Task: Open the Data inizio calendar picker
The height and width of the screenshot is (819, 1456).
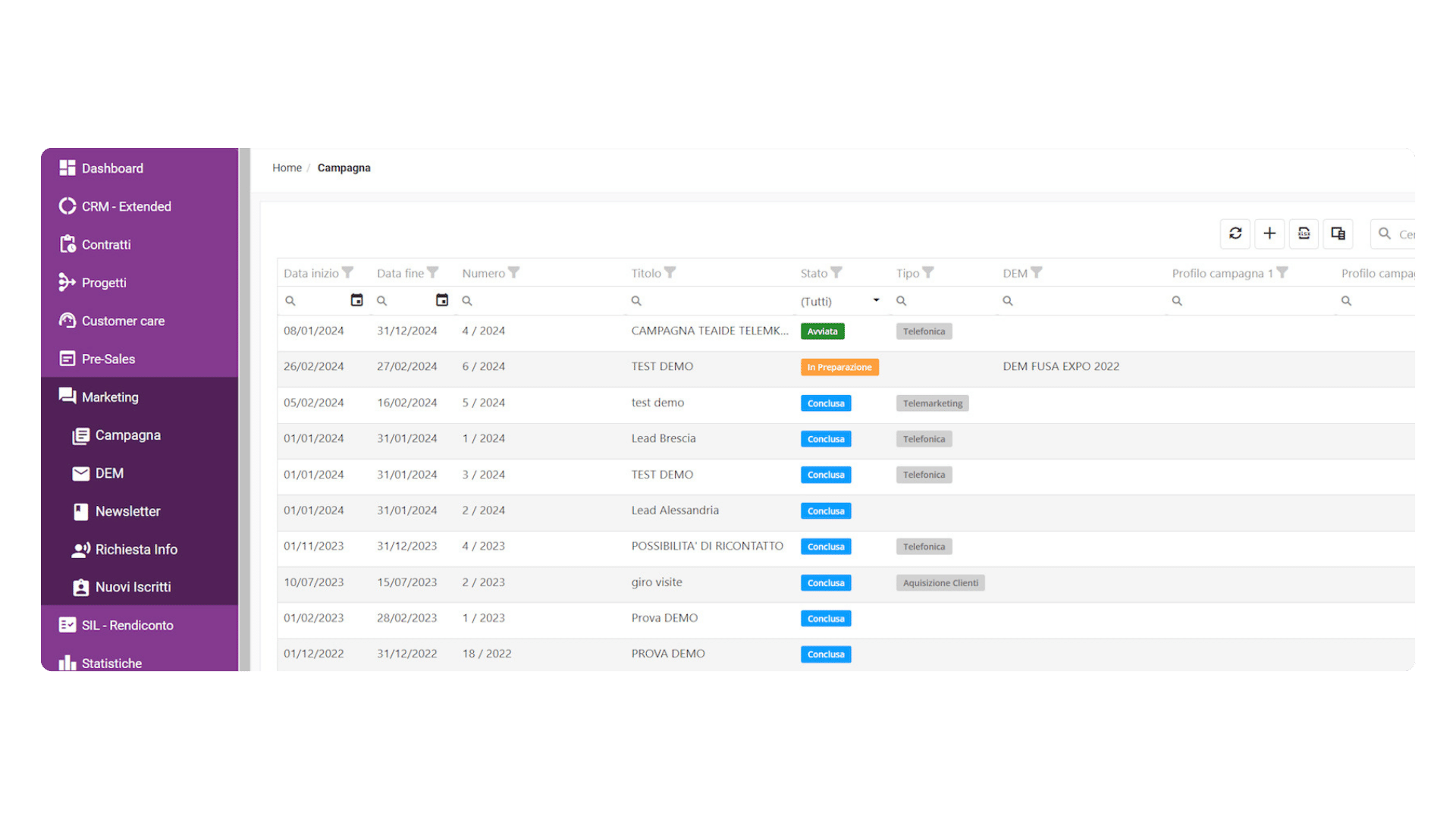Action: tap(356, 300)
